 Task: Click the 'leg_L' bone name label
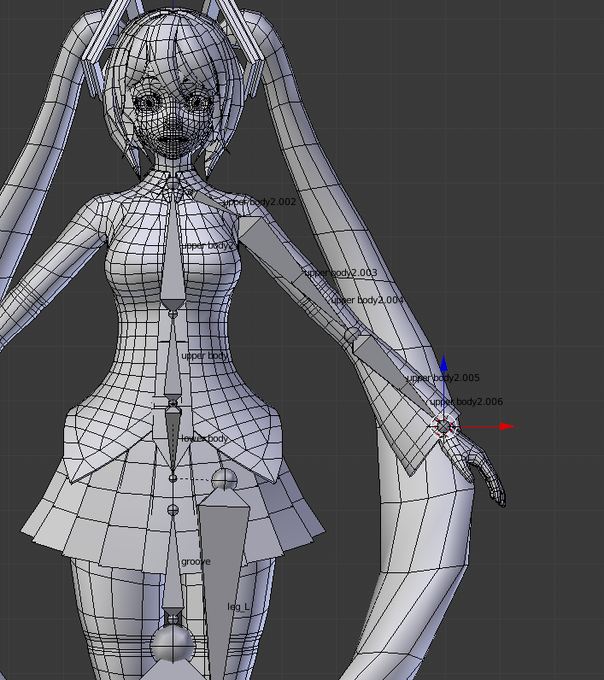[238, 607]
